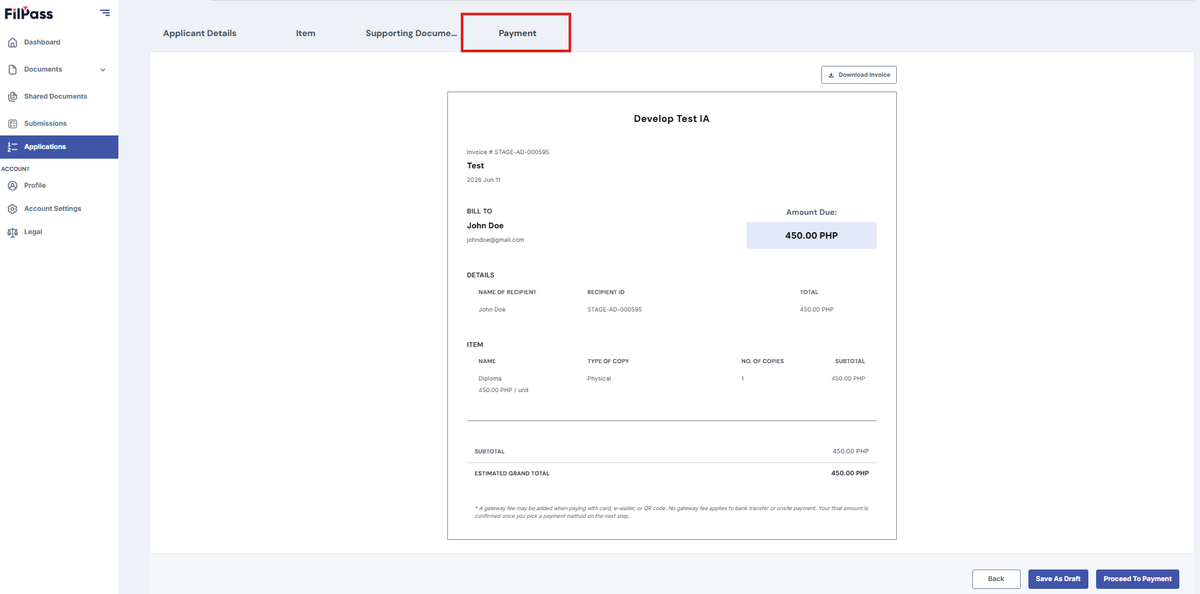The width and height of the screenshot is (1200, 594).
Task: Switch to Item tab
Action: (306, 33)
